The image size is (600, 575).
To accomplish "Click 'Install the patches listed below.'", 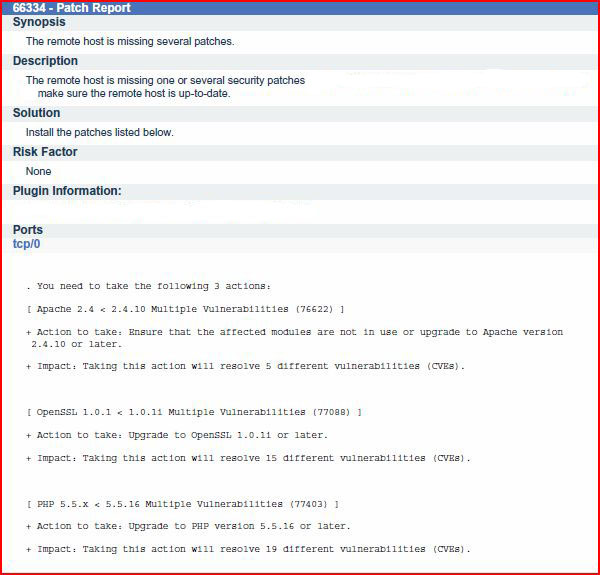I will 99,132.
